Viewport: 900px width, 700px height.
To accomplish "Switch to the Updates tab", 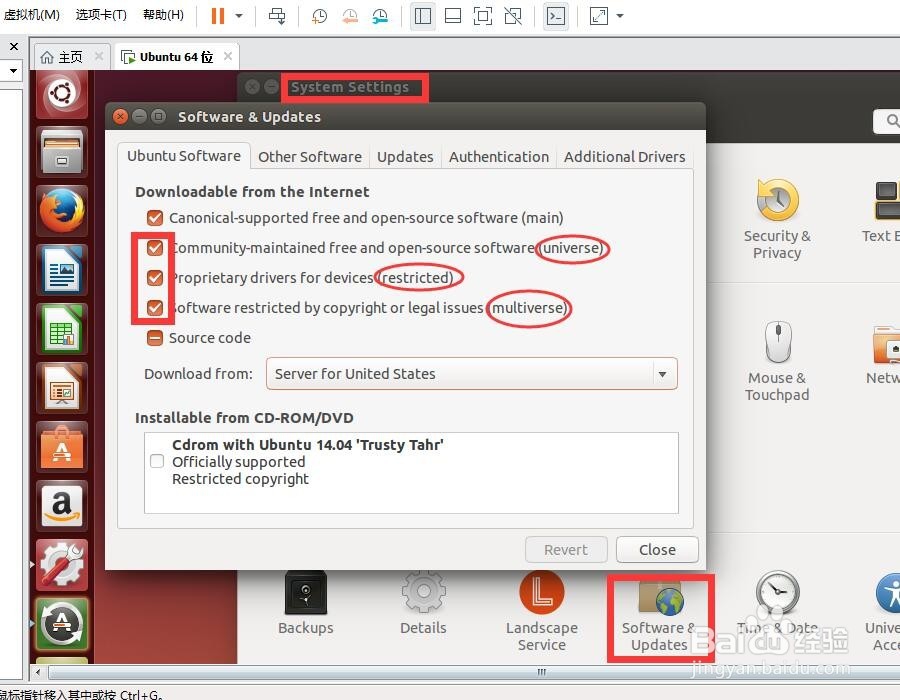I will (x=405, y=157).
